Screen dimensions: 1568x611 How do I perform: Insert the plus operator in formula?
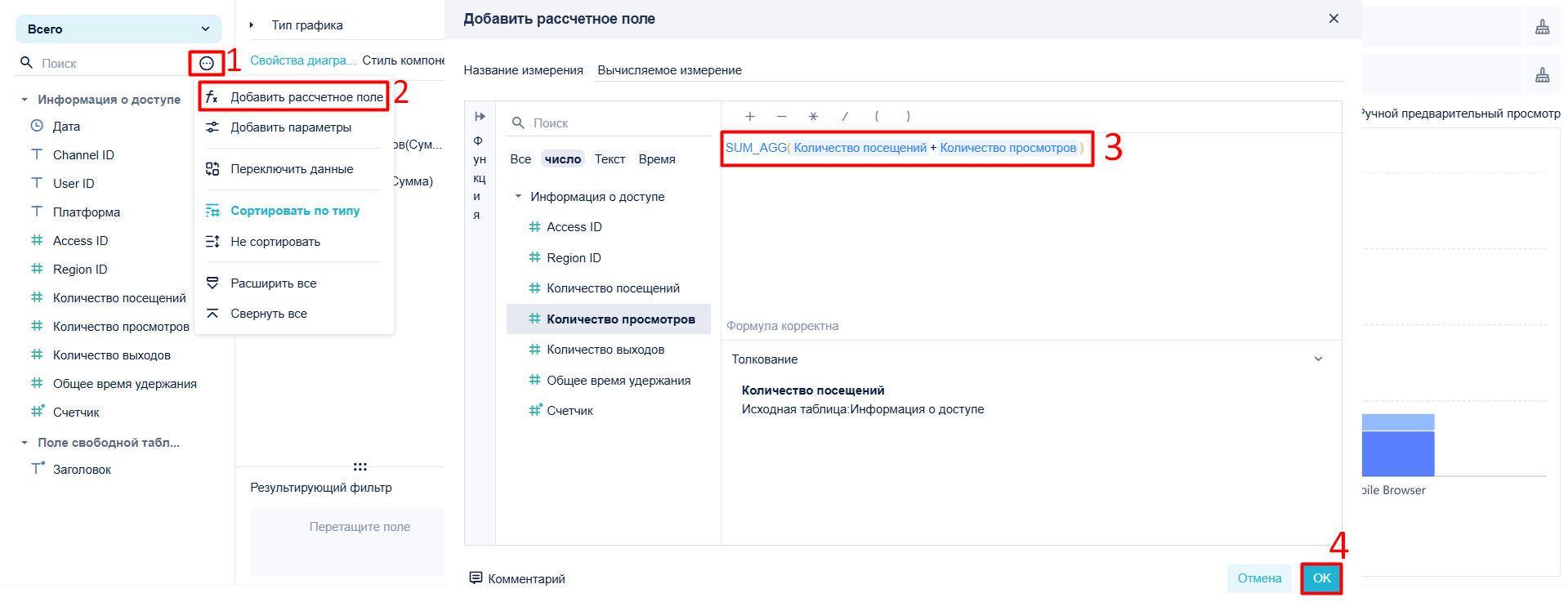[x=750, y=117]
